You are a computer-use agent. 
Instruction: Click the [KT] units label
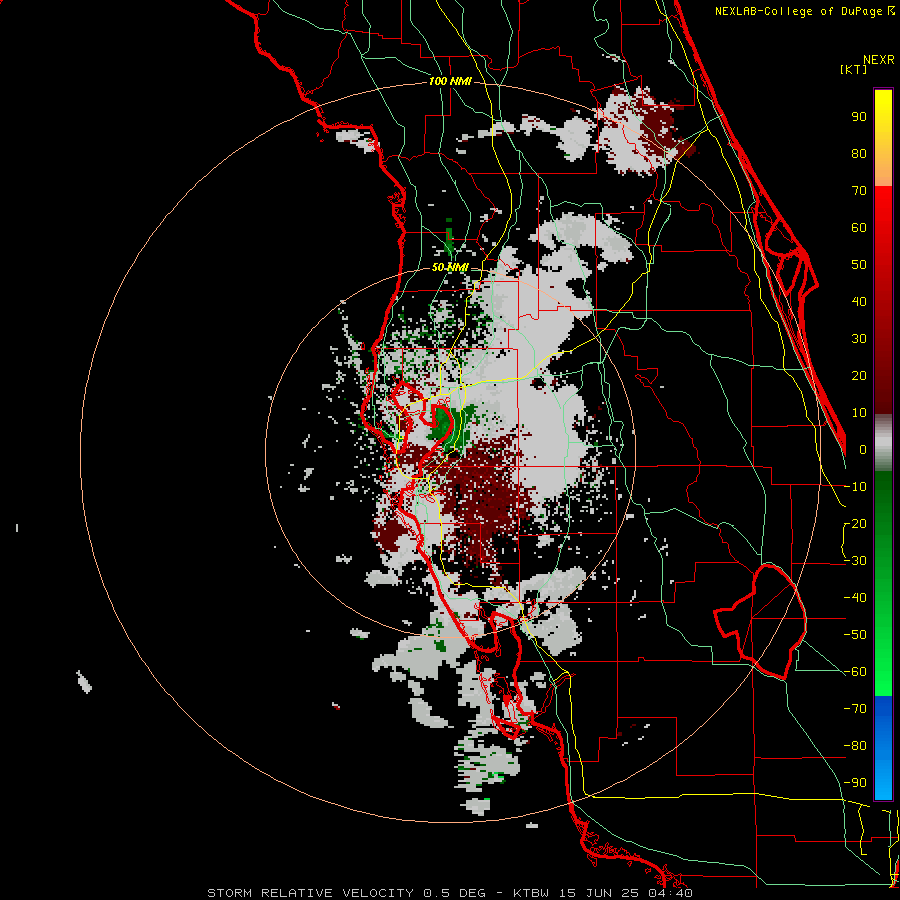click(x=853, y=69)
